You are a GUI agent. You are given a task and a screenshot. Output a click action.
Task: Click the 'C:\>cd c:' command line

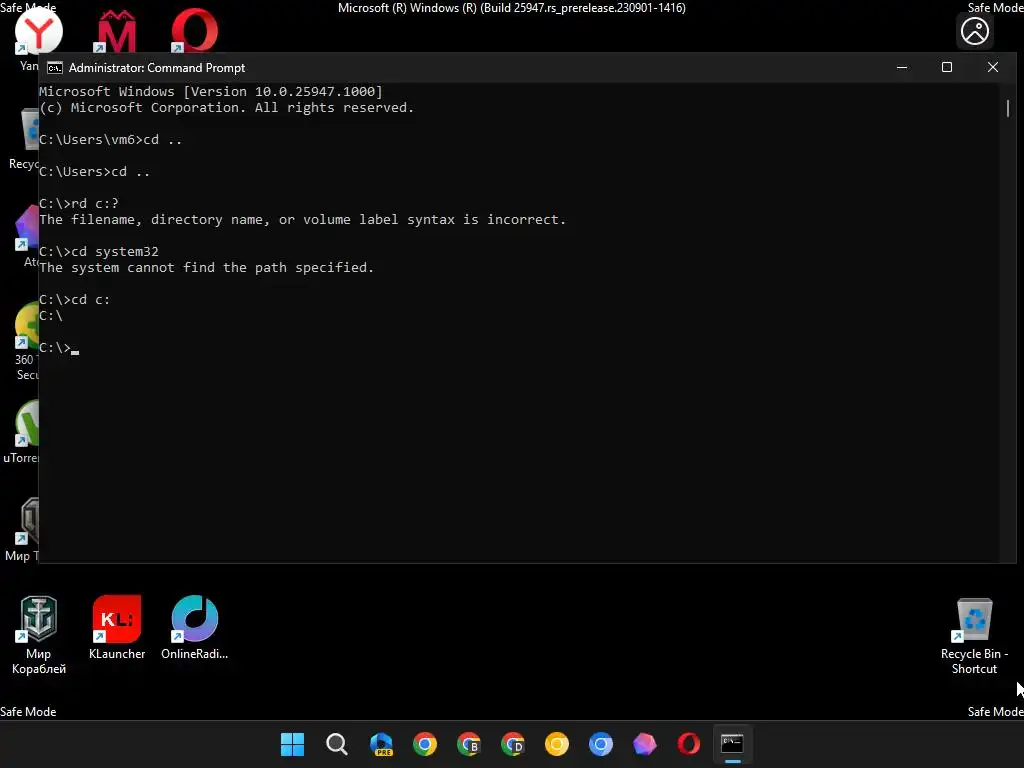[x=74, y=300]
